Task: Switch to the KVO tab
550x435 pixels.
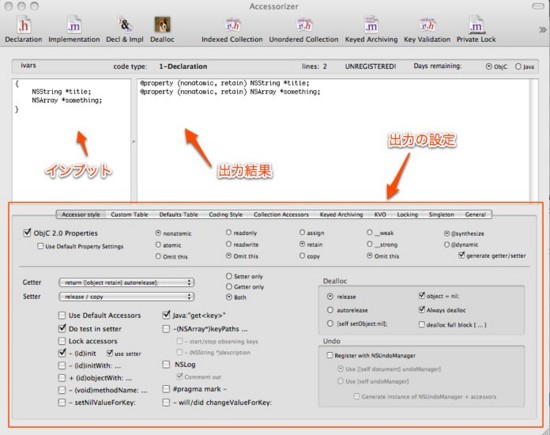Action: 380,214
